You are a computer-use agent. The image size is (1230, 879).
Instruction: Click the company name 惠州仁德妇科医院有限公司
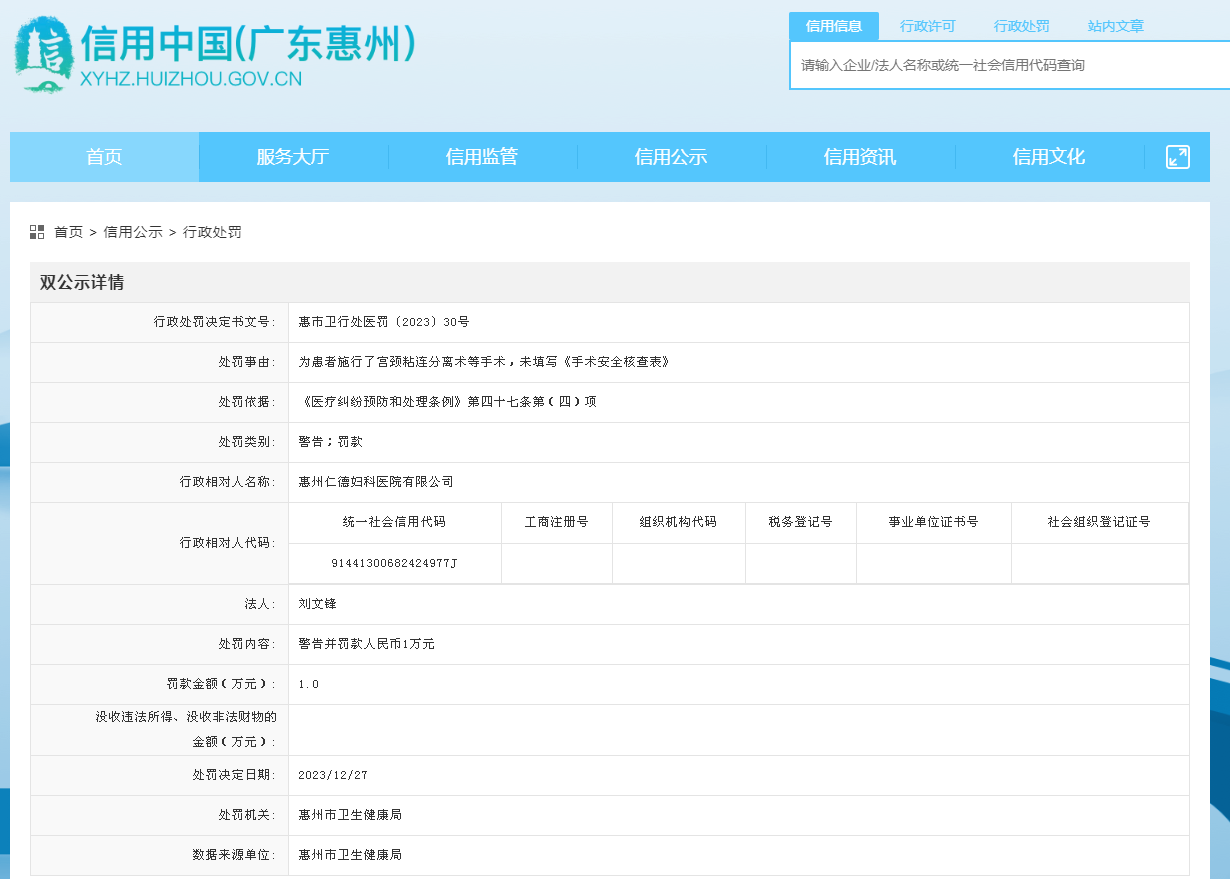tap(376, 482)
